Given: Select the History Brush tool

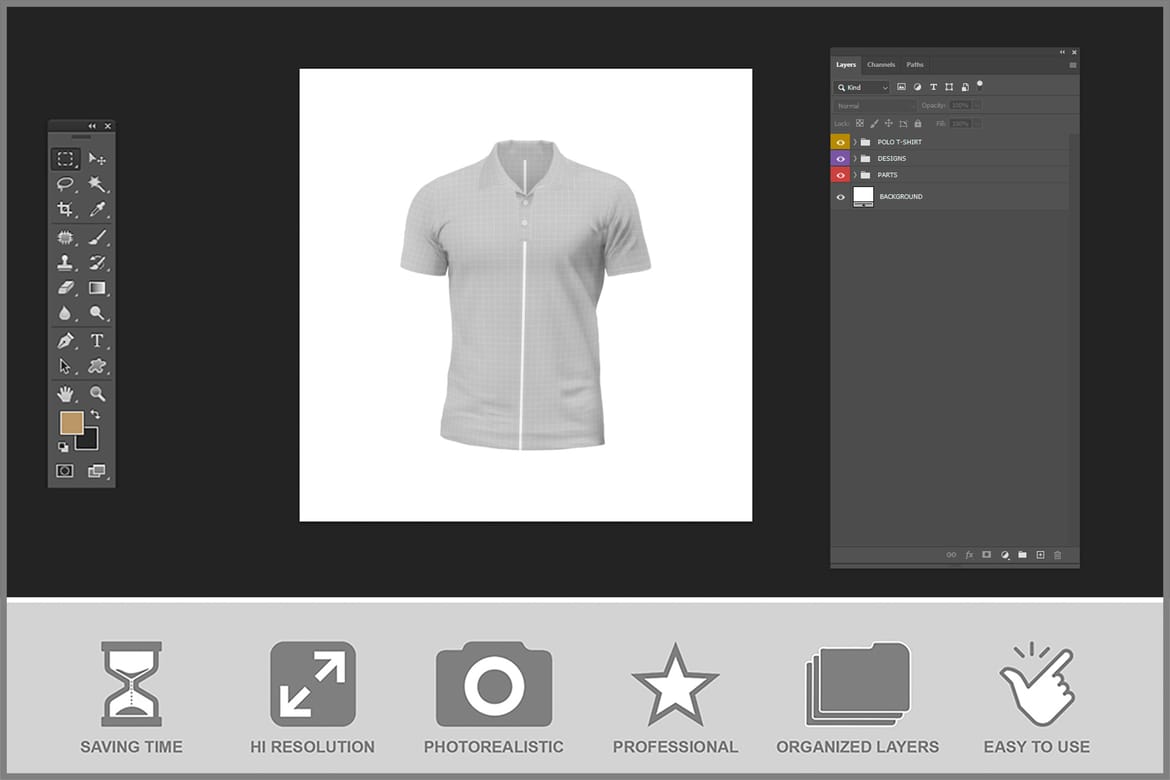Looking at the screenshot, I should click(x=97, y=263).
